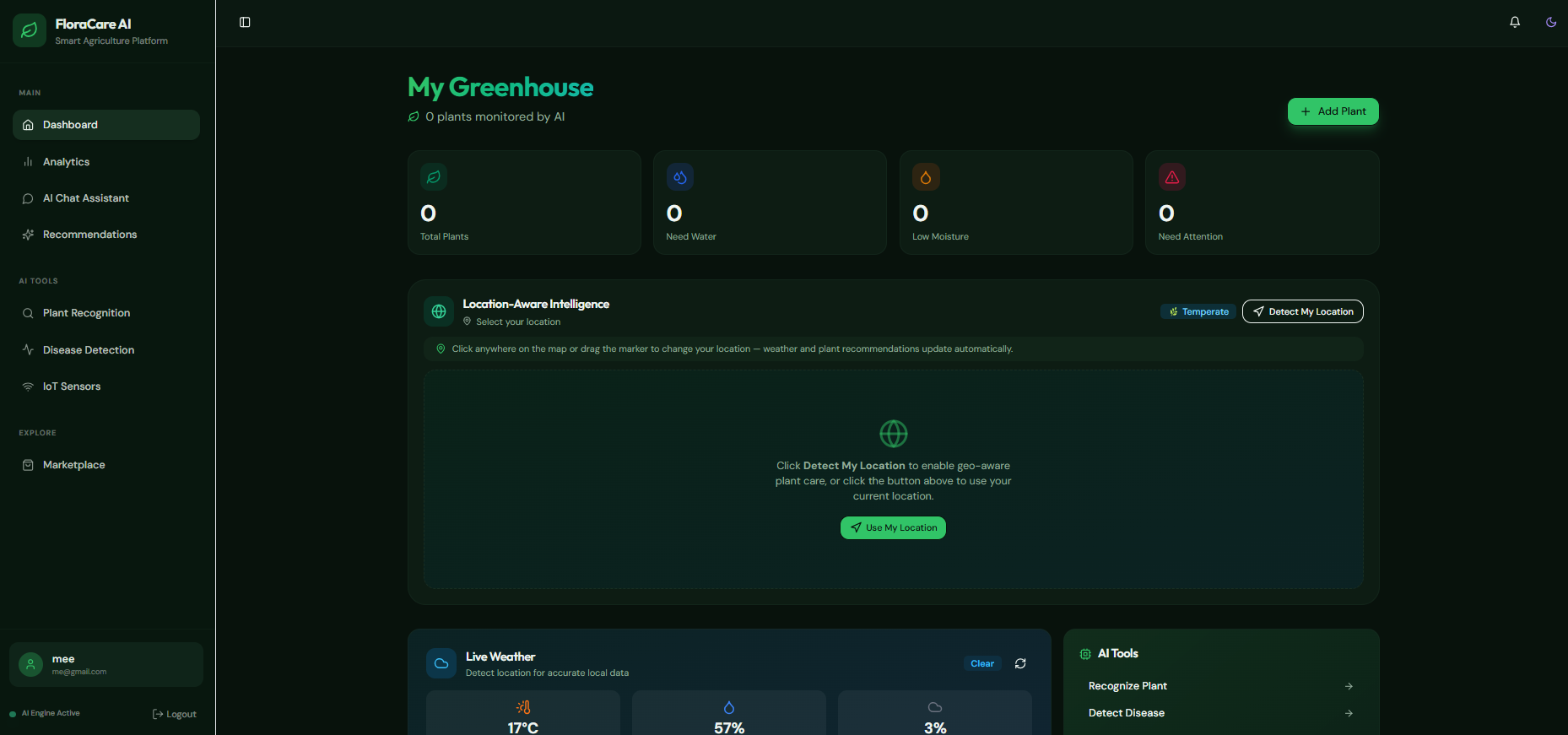The image size is (1568, 735).
Task: Log out using the Logout button
Action: point(174,714)
